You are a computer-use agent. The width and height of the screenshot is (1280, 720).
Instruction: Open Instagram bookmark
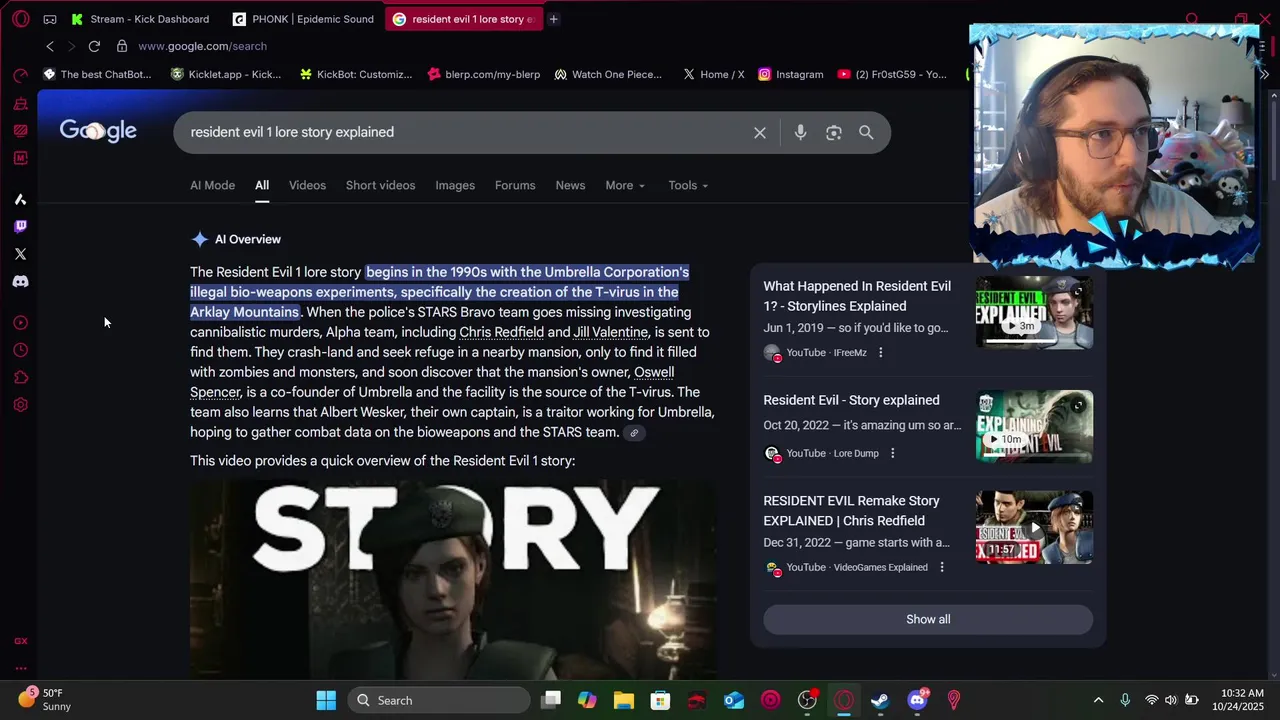pos(791,74)
